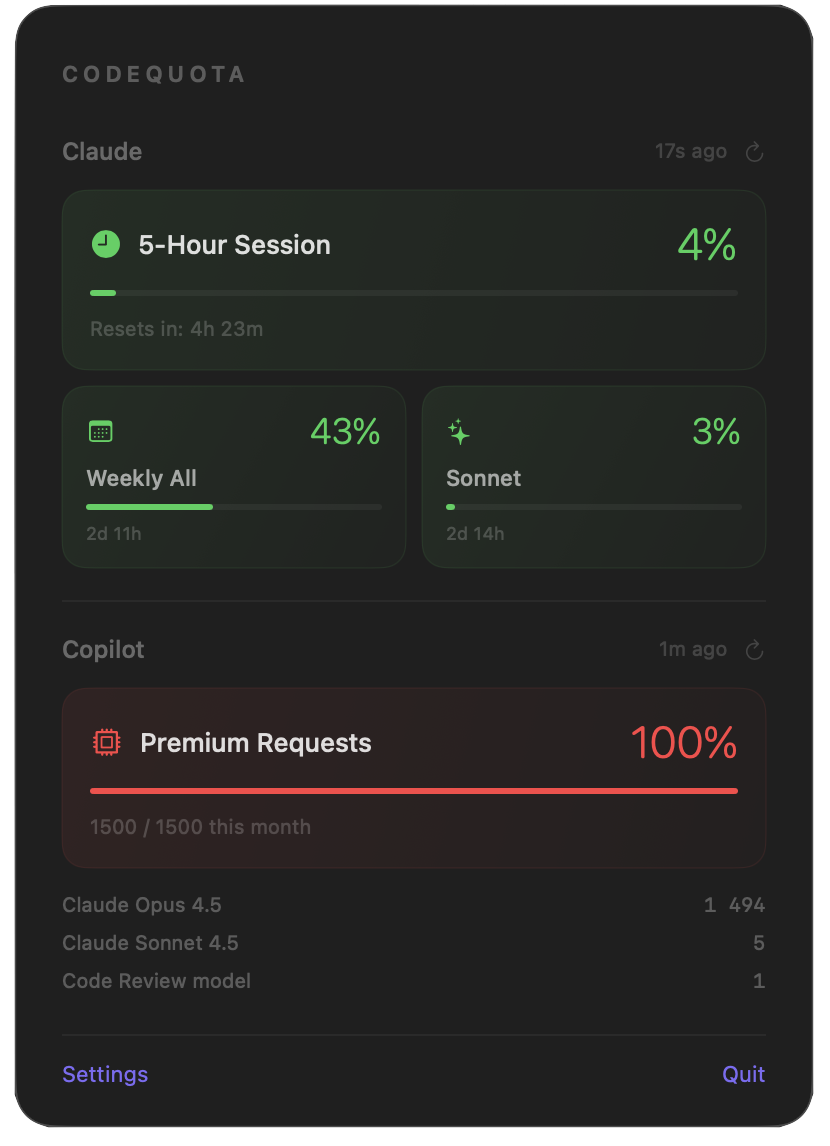The image size is (830, 1146).
Task: Open the Sonnet usage card
Action: click(x=593, y=477)
